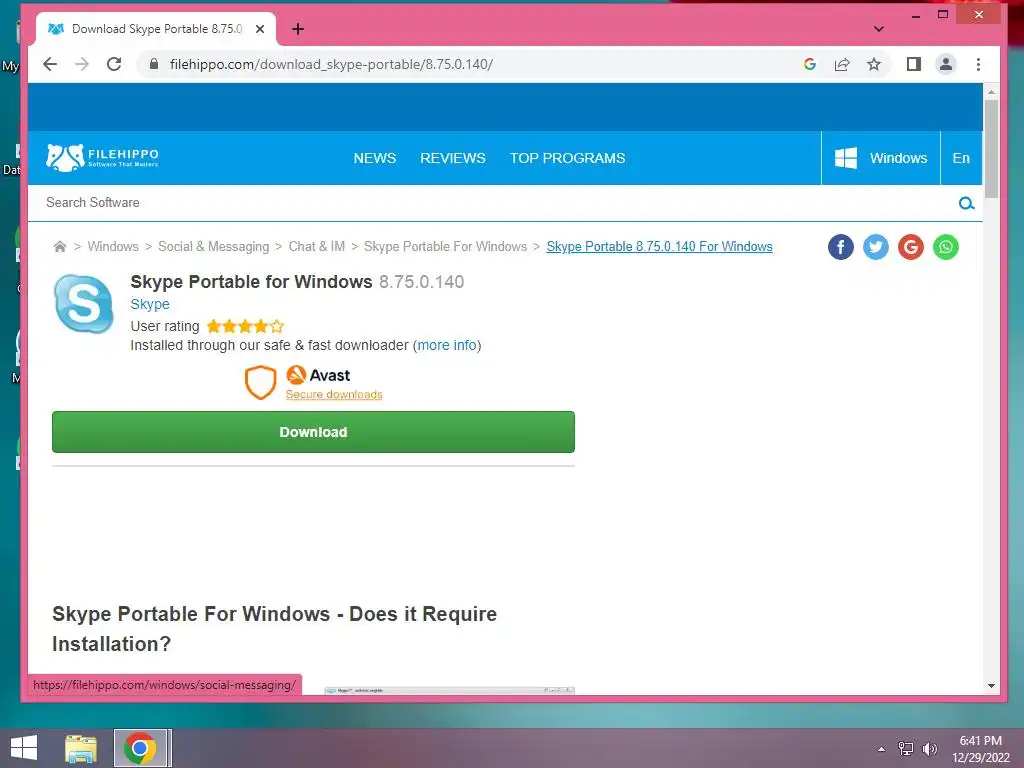Open the Windows Start menu
The height and width of the screenshot is (768, 1024).
tap(24, 748)
